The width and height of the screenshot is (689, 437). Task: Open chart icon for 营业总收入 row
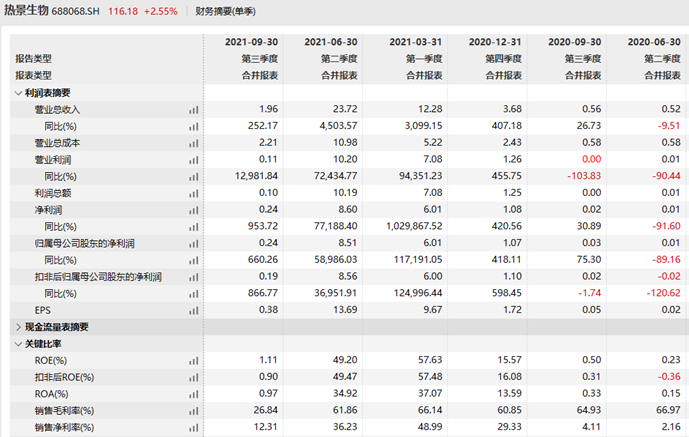pos(194,110)
